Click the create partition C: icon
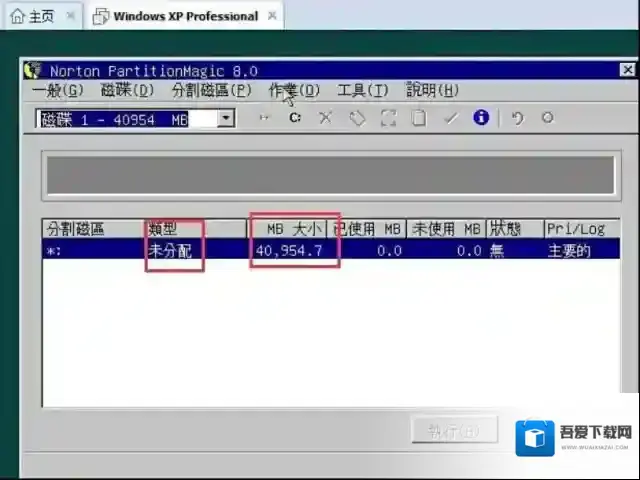 295,118
